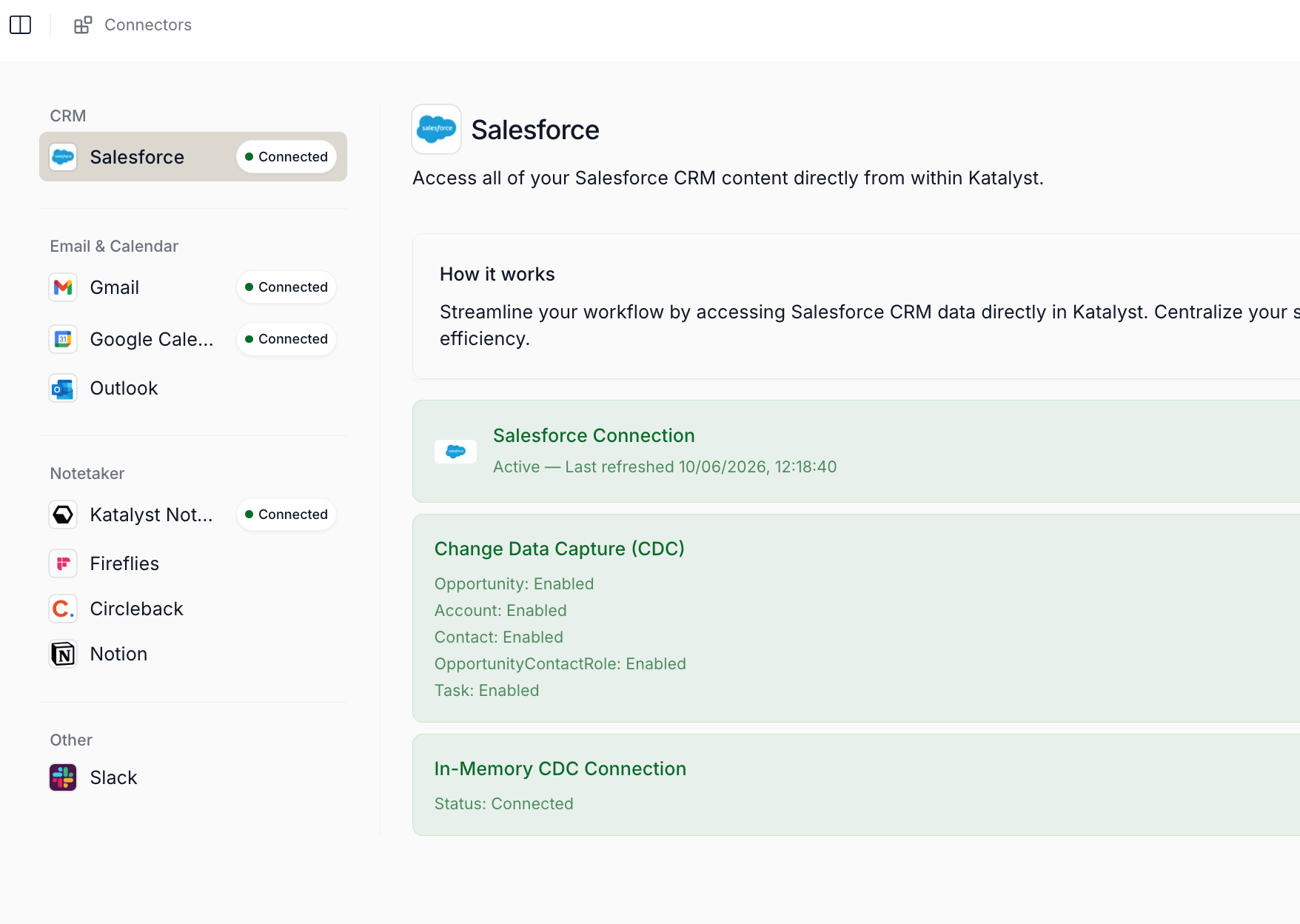
Task: Click the Katalyst Notetaker hexagon icon
Action: click(63, 515)
